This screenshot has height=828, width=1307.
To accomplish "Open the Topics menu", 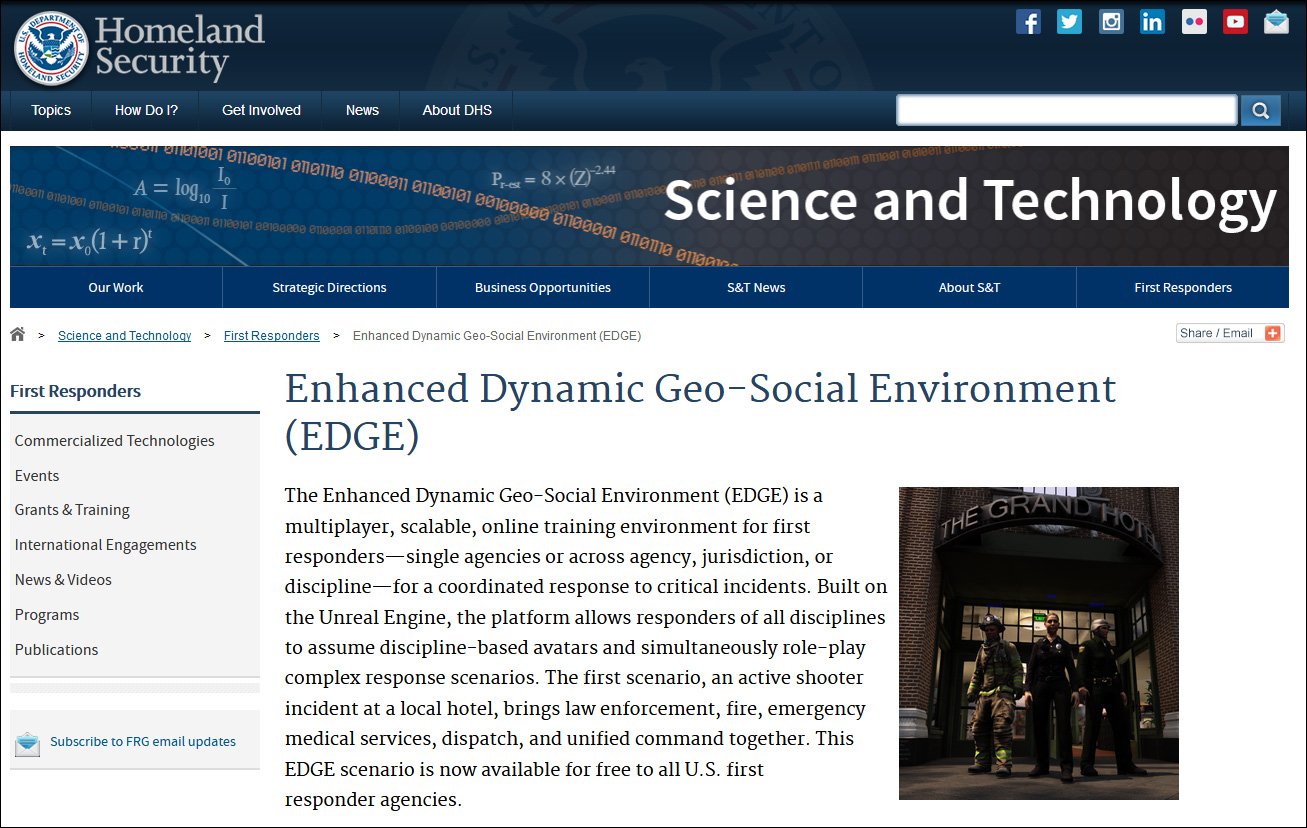I will (51, 110).
